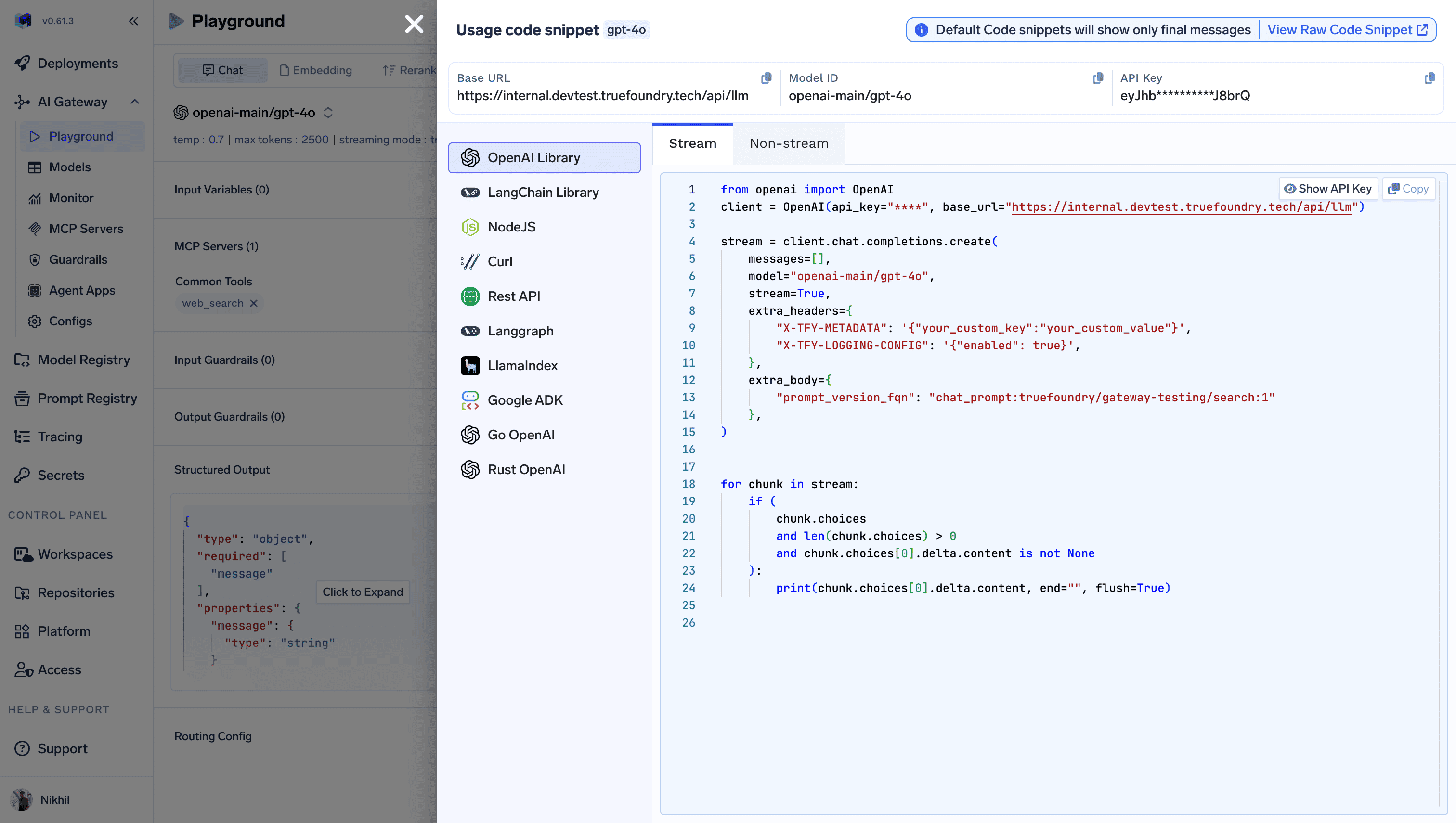Open Rest API code snippet
The height and width of the screenshot is (823, 1456).
tap(513, 296)
